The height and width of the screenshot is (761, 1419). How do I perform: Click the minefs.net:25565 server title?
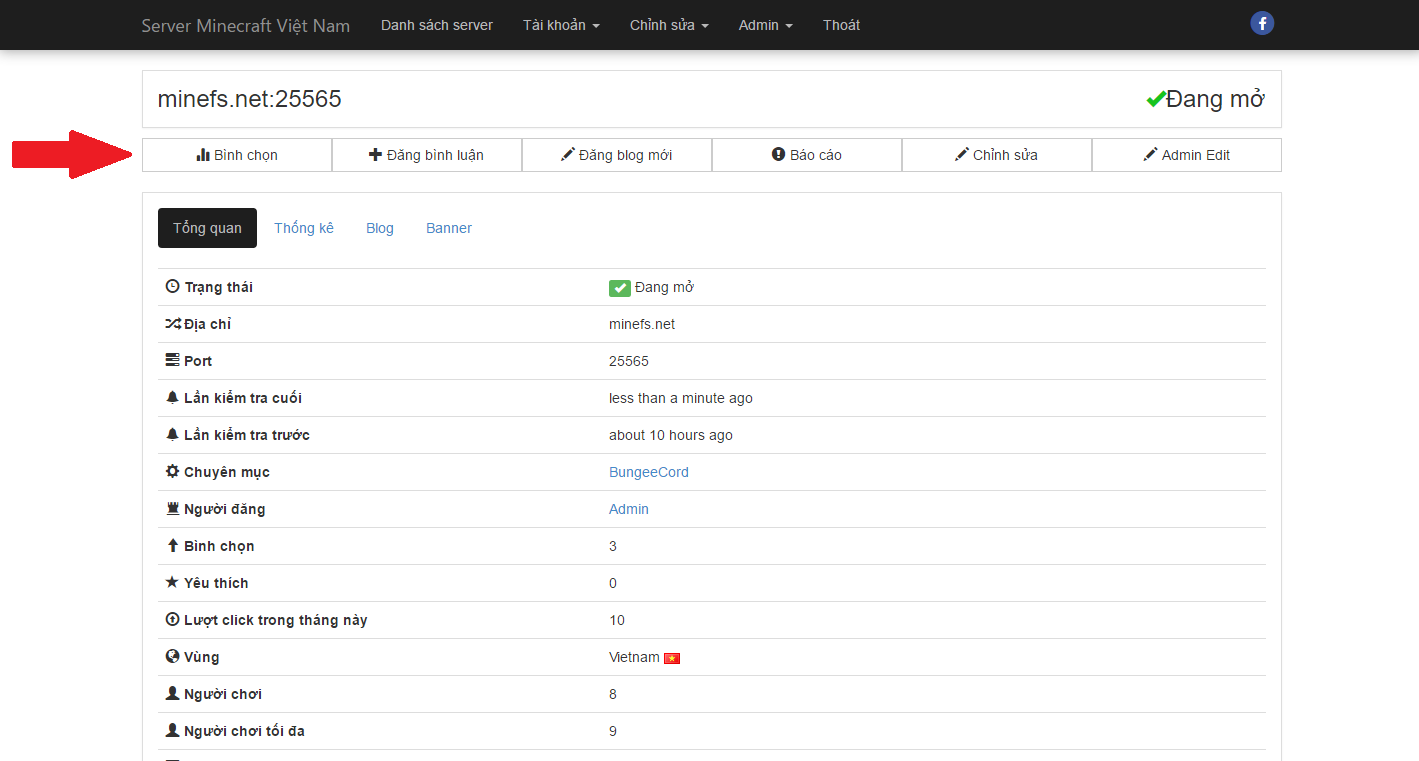pyautogui.click(x=250, y=99)
